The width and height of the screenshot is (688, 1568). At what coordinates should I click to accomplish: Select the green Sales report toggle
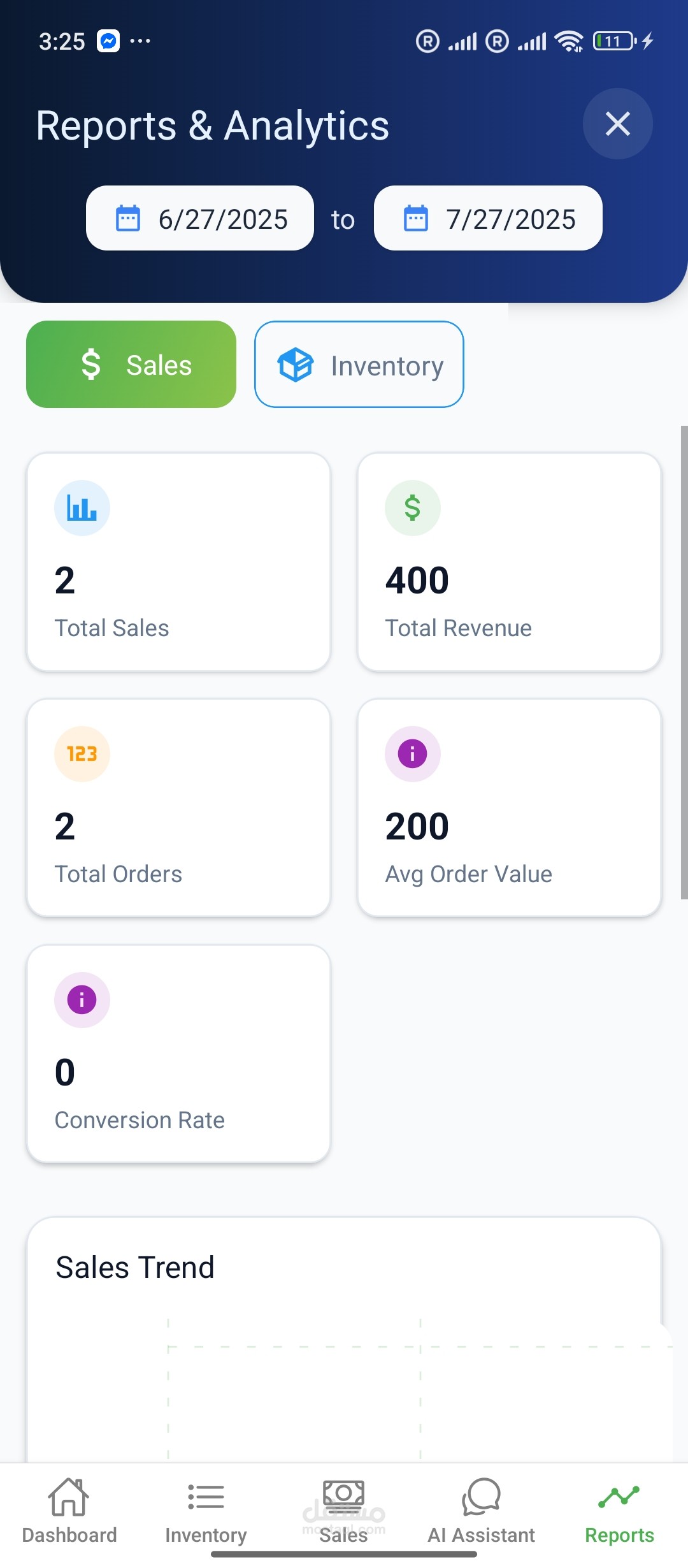(x=131, y=365)
